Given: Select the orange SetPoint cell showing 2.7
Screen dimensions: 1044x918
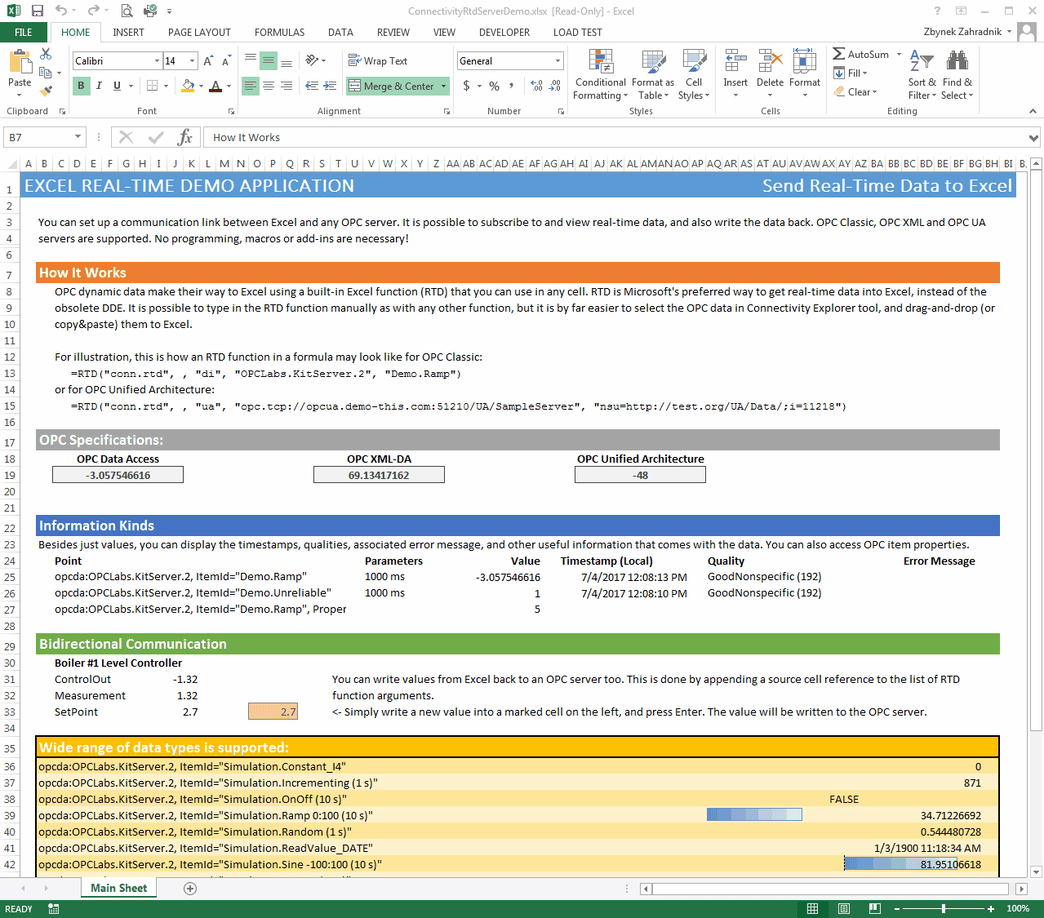Looking at the screenshot, I should [272, 712].
